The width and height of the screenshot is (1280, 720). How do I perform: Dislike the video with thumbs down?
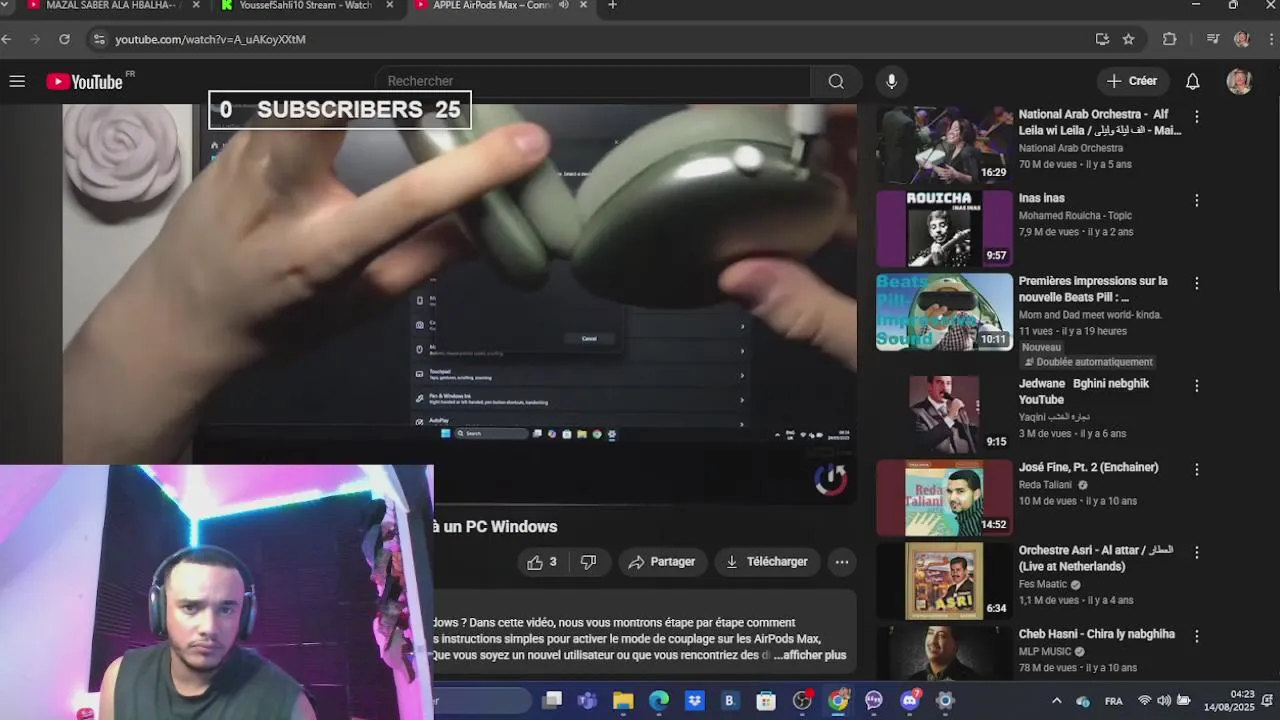pos(589,562)
